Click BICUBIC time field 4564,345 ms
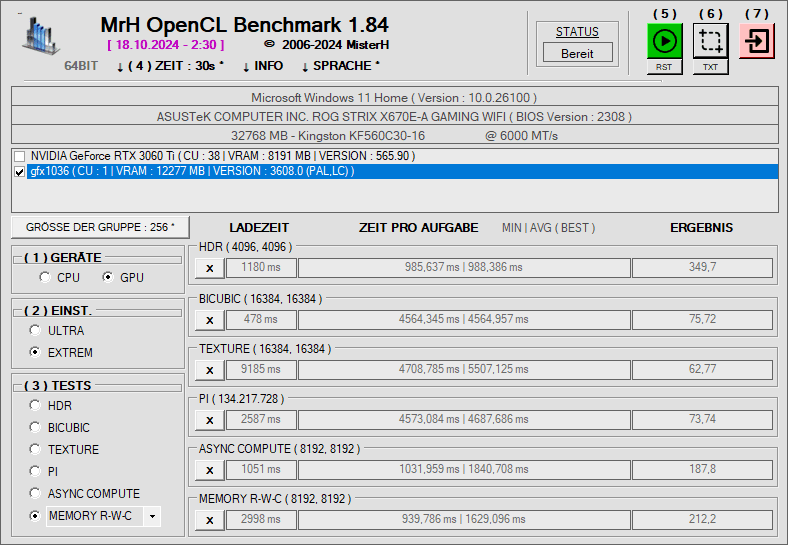The image size is (788, 545). 464,319
